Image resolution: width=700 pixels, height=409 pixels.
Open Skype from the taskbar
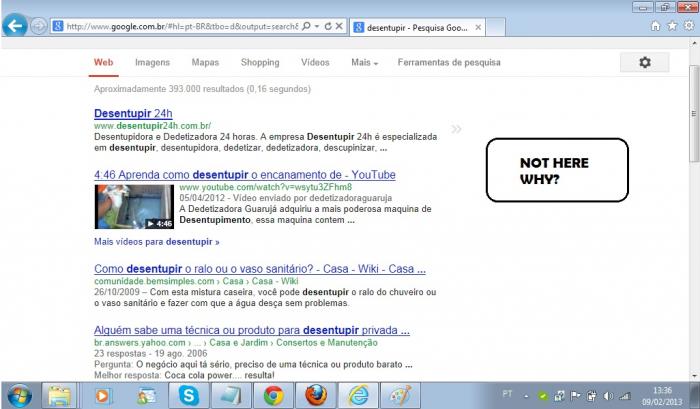[x=188, y=396]
